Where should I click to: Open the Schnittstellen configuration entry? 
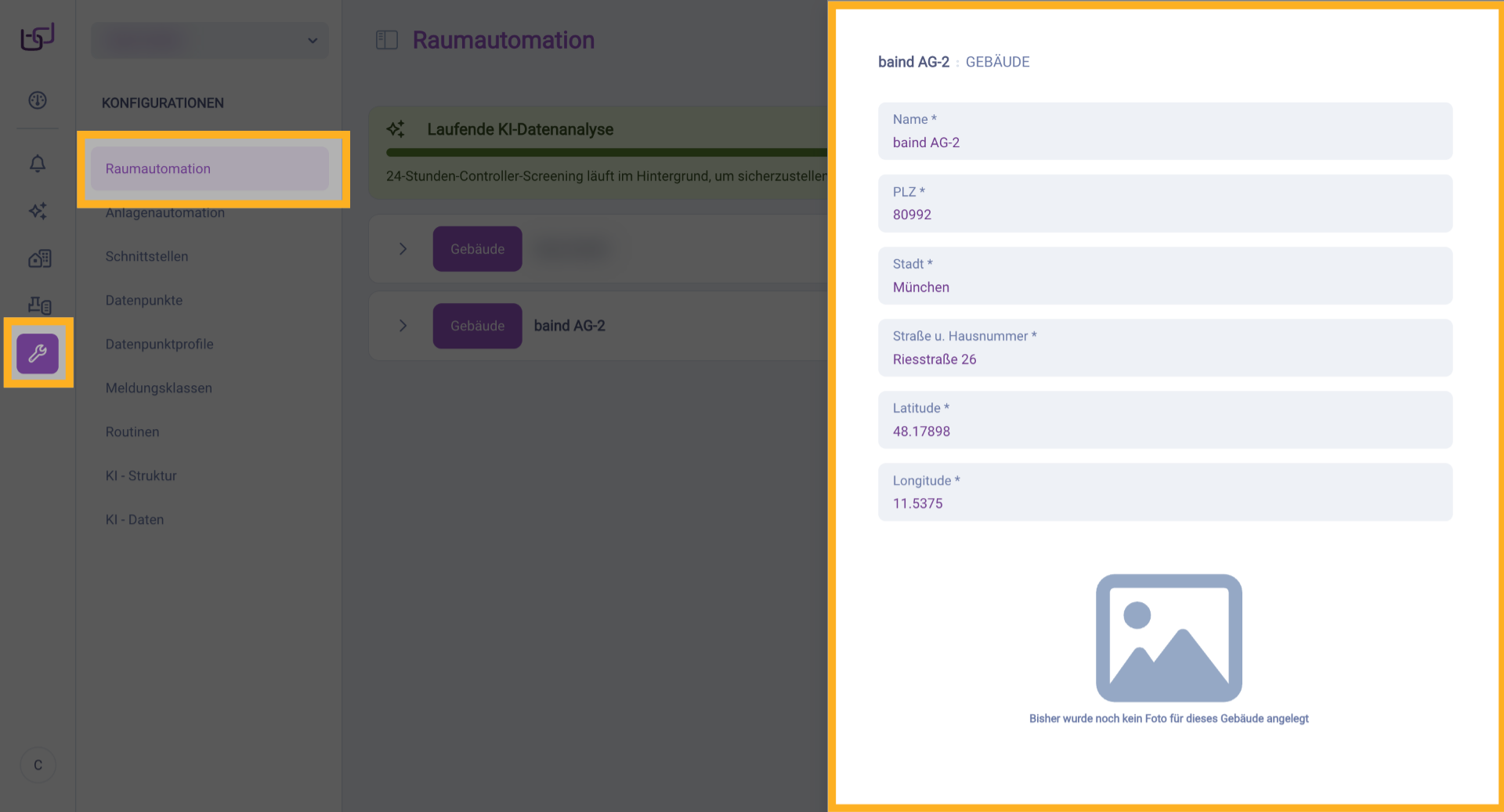[x=147, y=256]
